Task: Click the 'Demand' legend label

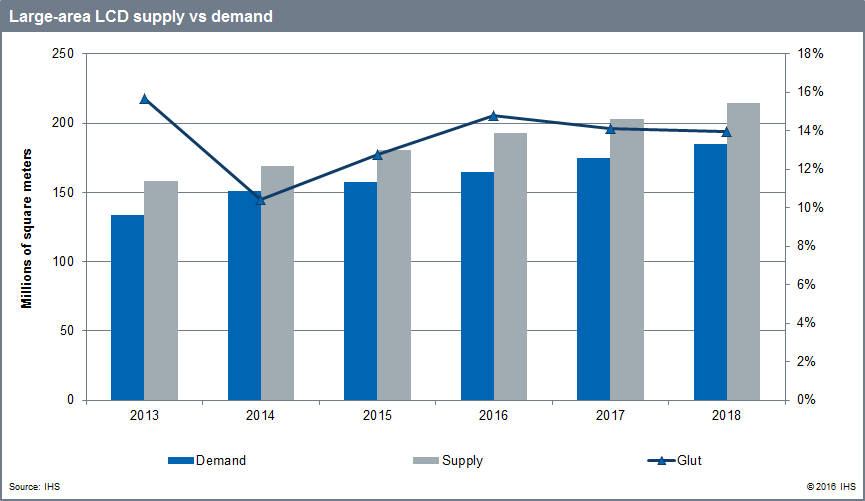Action: [221, 460]
